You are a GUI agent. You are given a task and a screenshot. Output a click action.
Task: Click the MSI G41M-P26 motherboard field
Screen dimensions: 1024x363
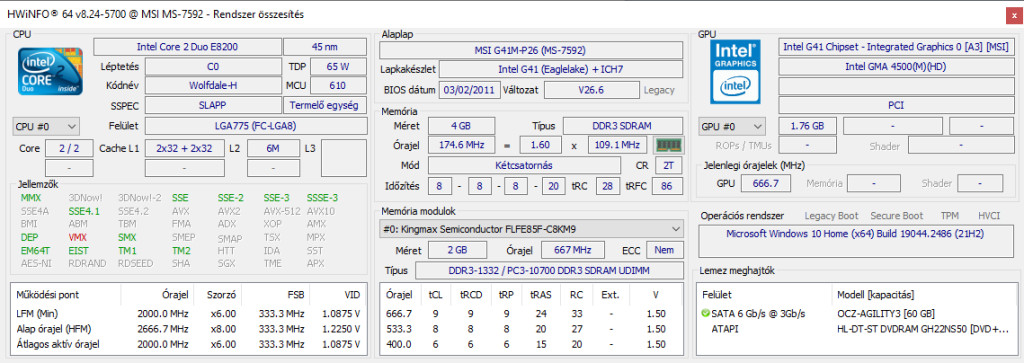point(531,50)
